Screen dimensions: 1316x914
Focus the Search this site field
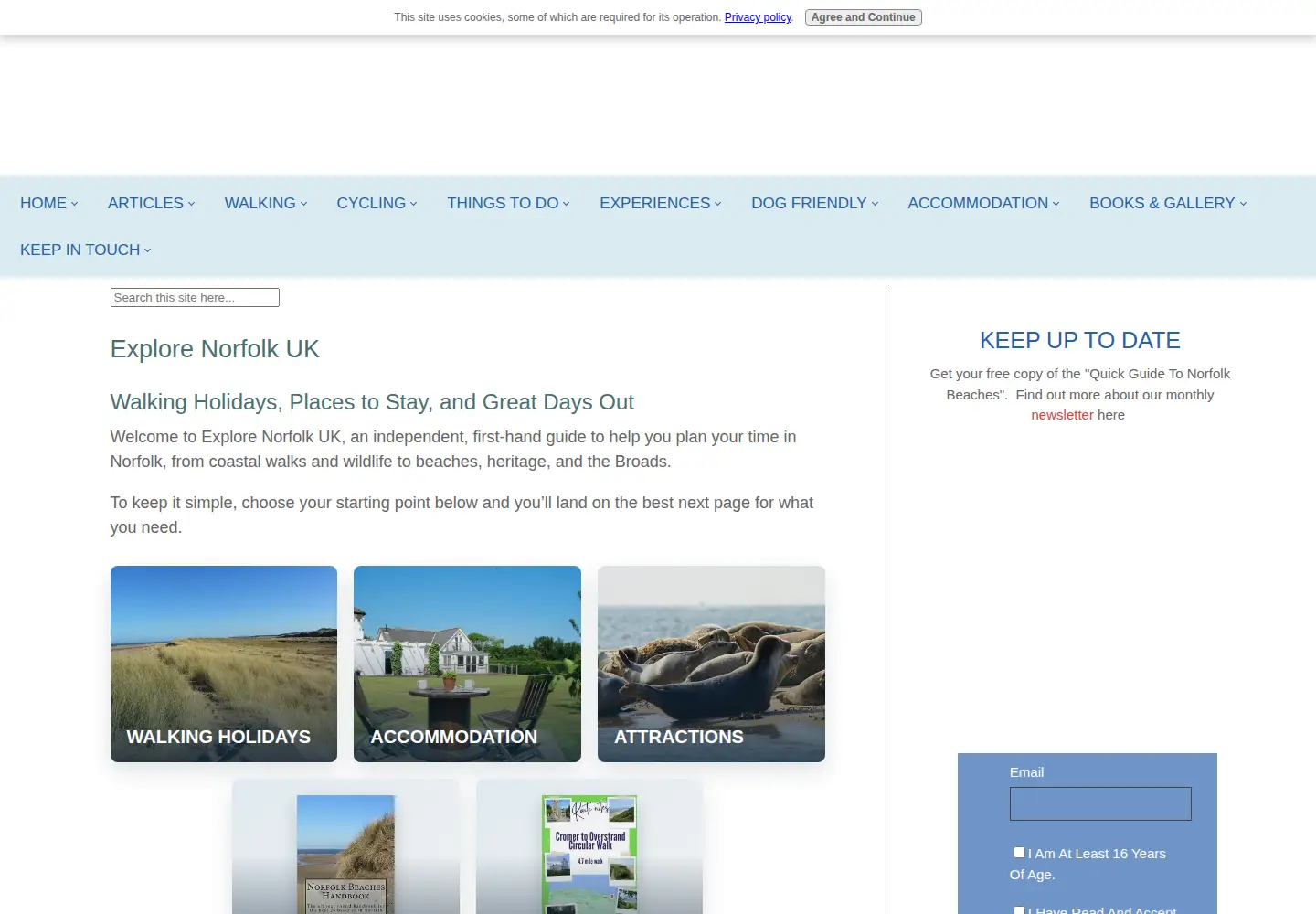(195, 297)
